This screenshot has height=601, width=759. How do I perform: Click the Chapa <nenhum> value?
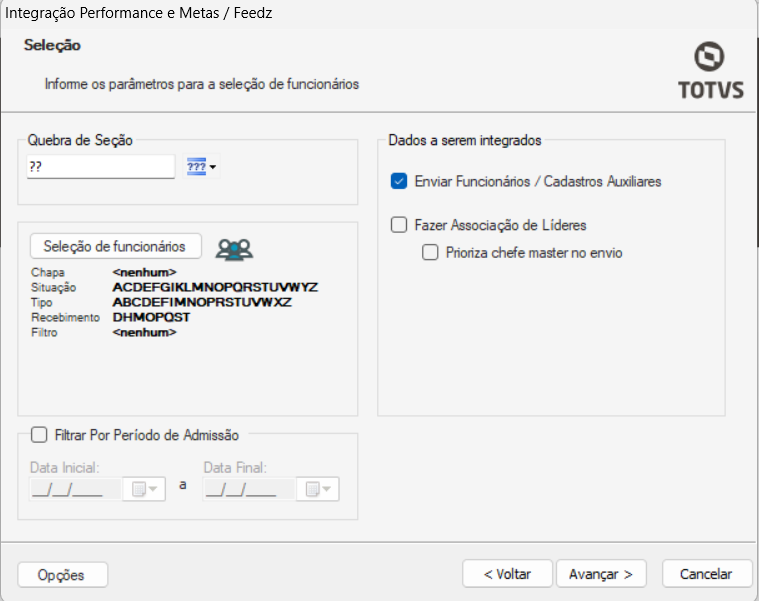(x=144, y=272)
